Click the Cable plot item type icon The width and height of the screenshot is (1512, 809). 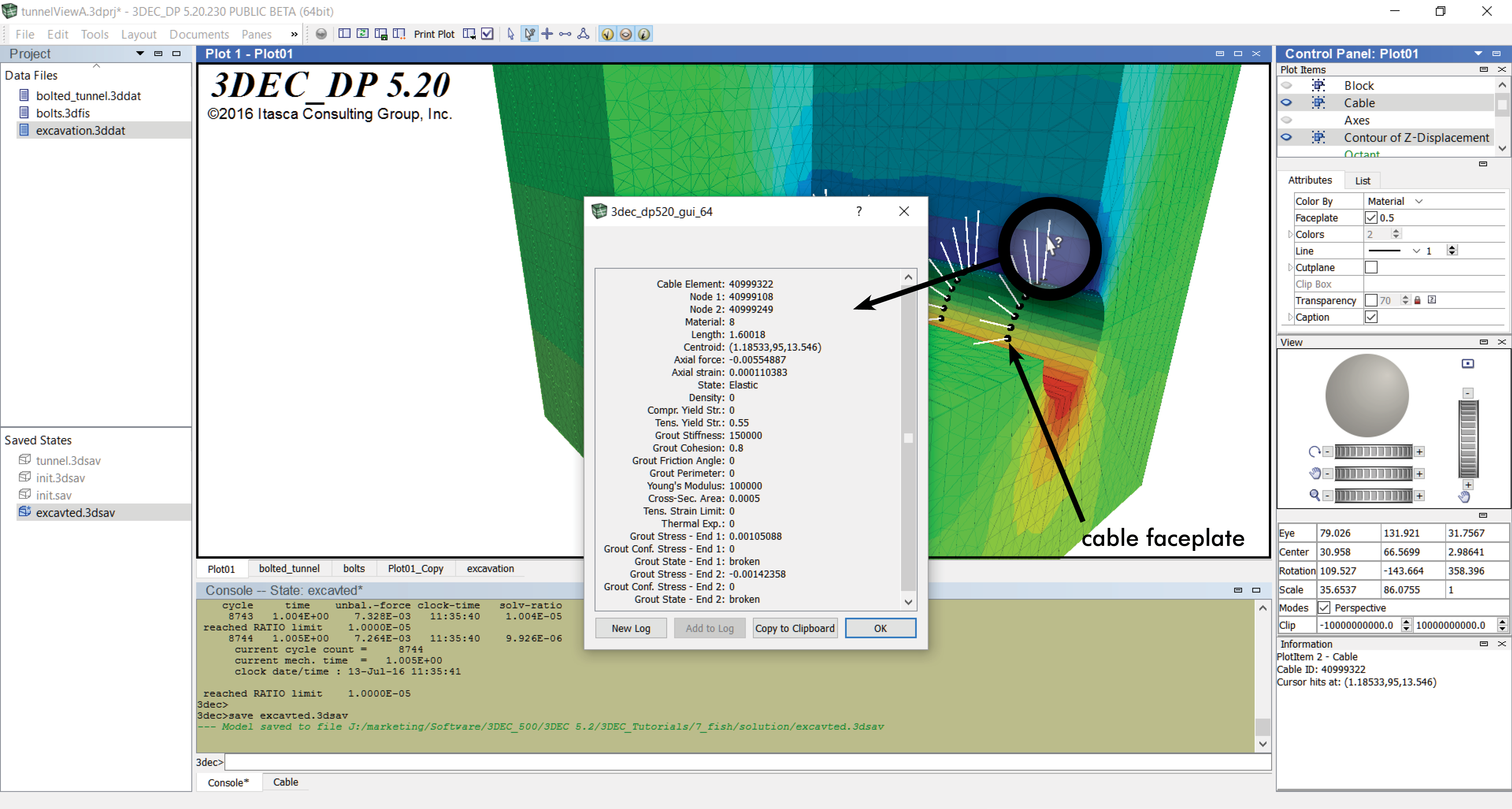1318,103
